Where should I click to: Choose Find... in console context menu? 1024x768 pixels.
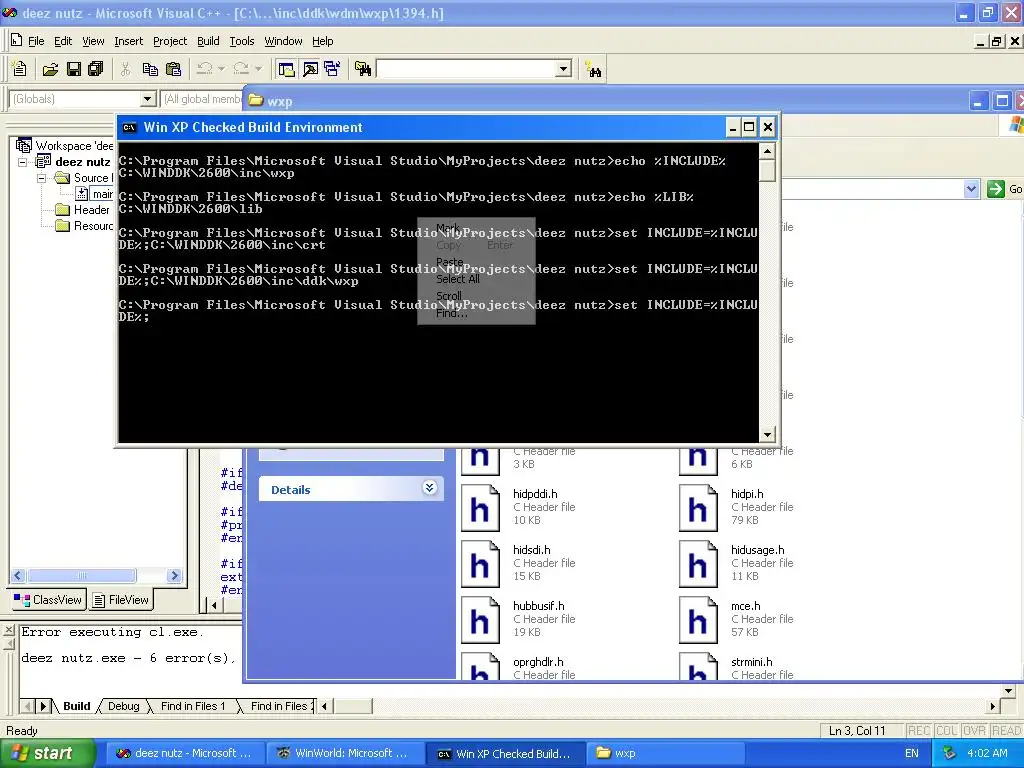451,313
